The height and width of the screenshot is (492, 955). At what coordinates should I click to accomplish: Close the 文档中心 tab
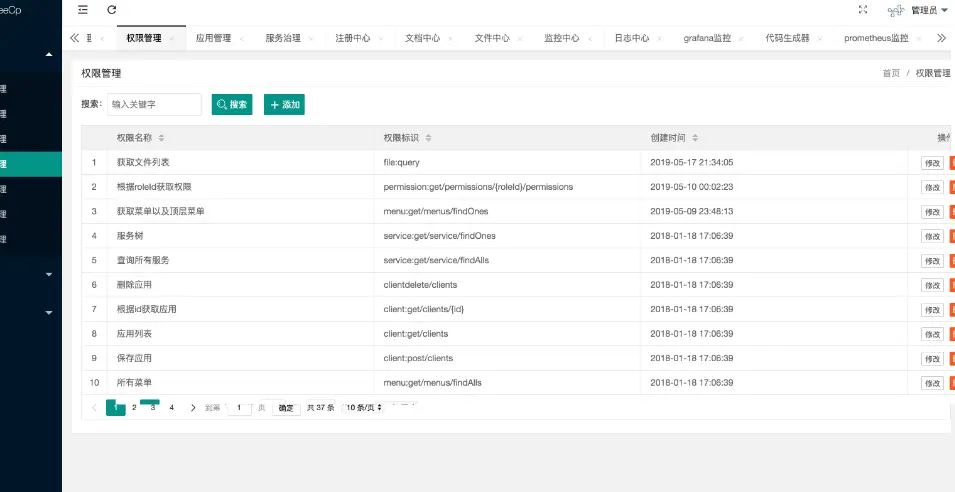450,38
